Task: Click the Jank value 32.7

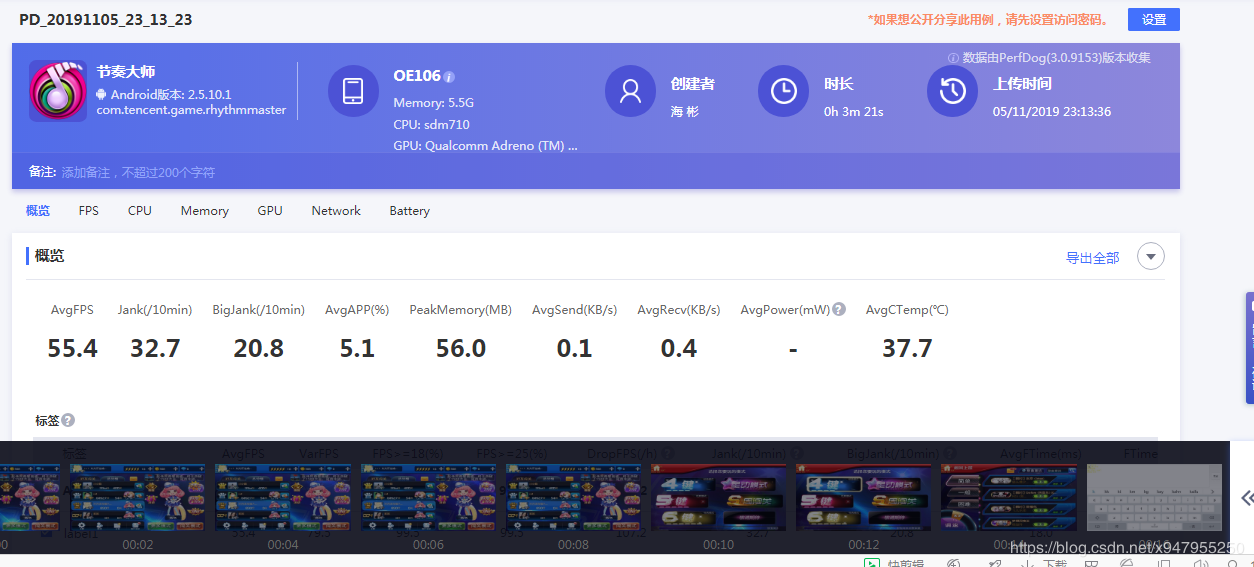Action: pyautogui.click(x=155, y=348)
